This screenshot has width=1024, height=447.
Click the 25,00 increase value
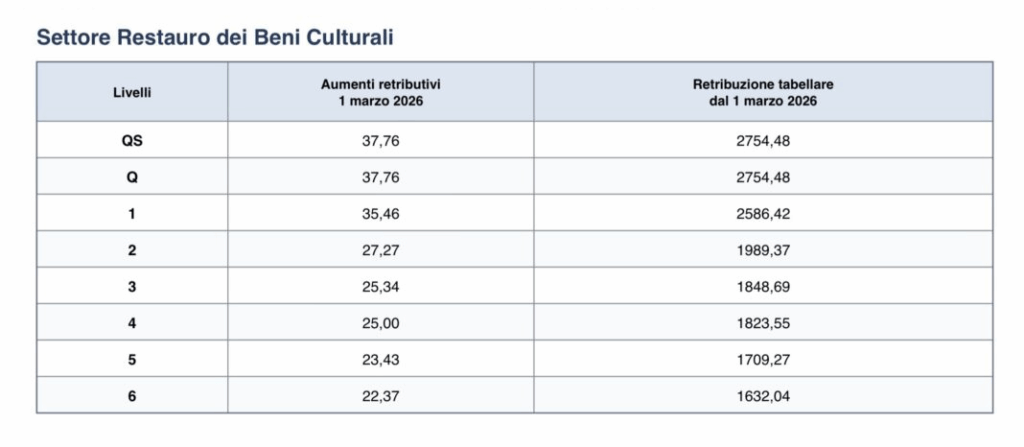click(381, 321)
